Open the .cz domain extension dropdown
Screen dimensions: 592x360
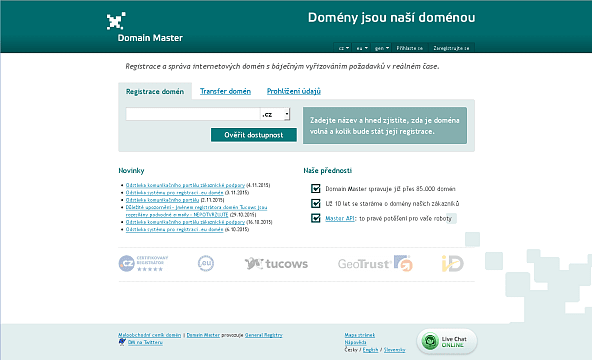coord(275,114)
